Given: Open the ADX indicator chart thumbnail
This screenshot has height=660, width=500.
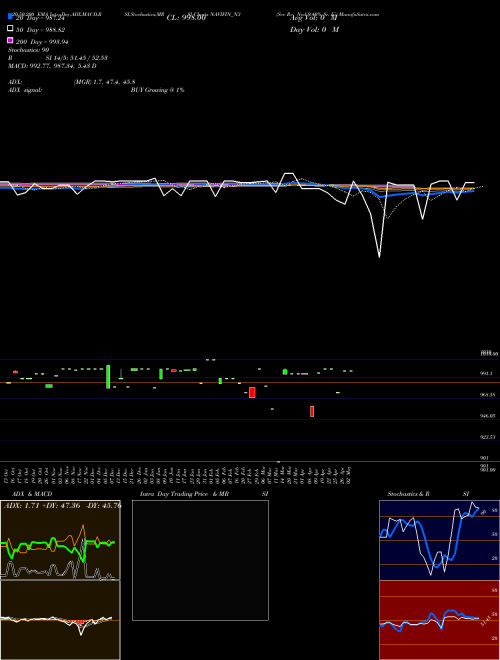Looking at the screenshot, I should coord(60,540).
